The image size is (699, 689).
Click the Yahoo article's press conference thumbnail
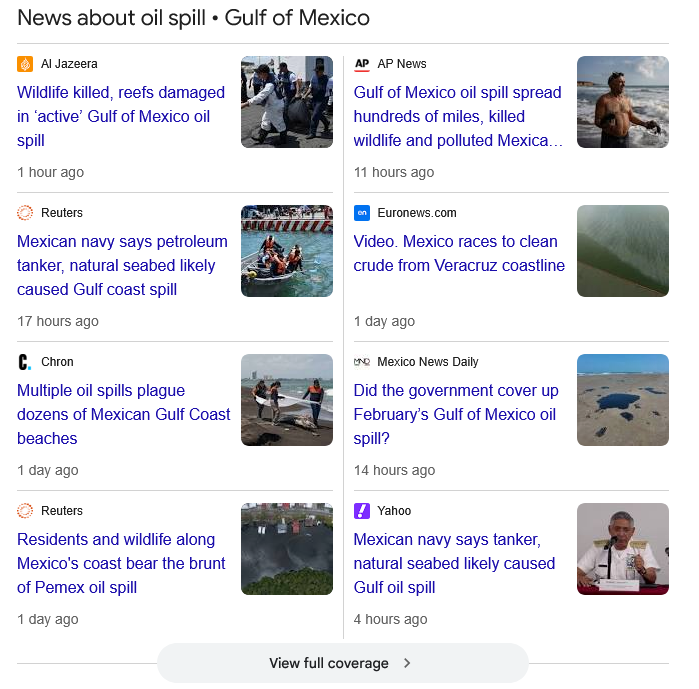[622, 549]
